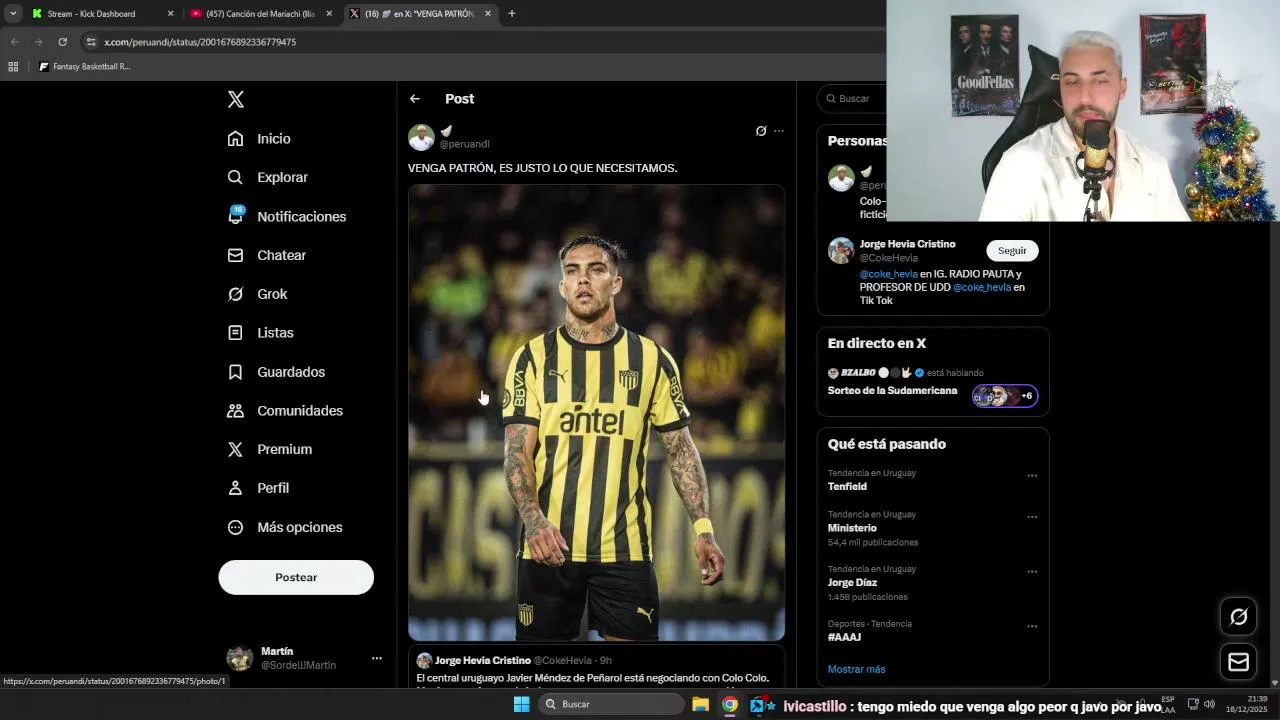Image resolution: width=1280 pixels, height=720 pixels.
Task: Open tab search dropdown arrow
Action: click(13, 14)
